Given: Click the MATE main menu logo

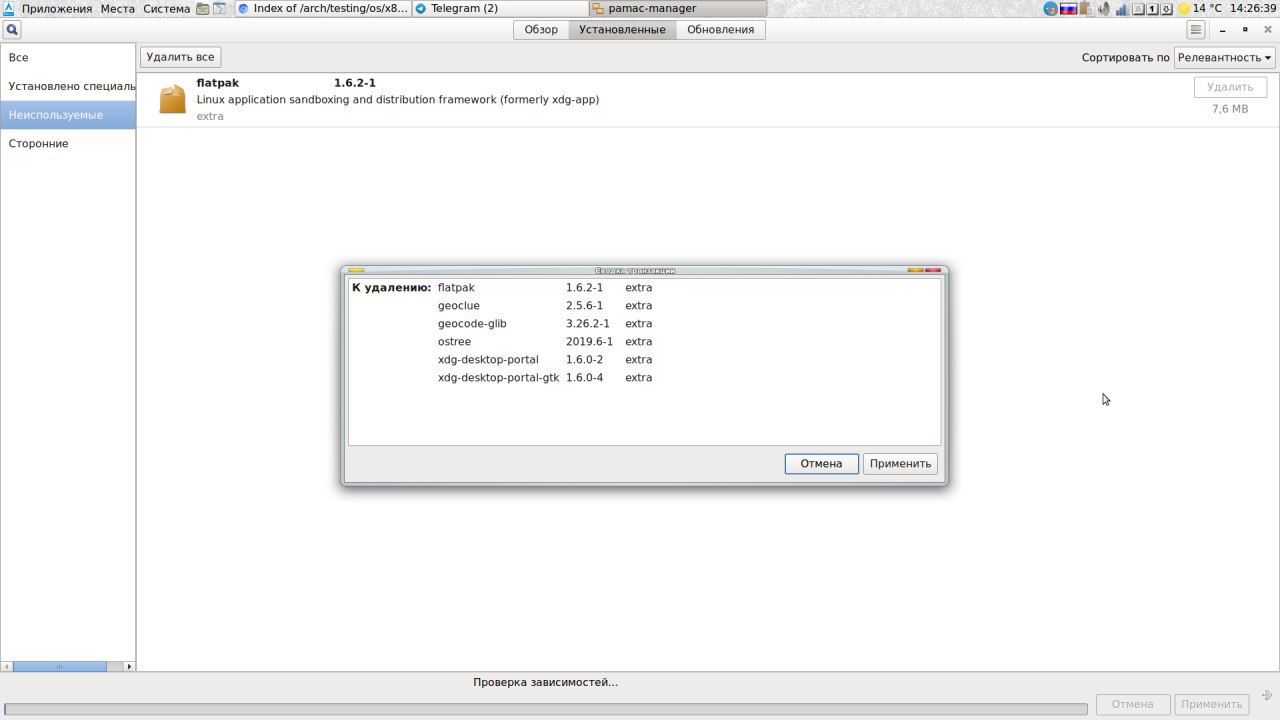Looking at the screenshot, I should [9, 8].
